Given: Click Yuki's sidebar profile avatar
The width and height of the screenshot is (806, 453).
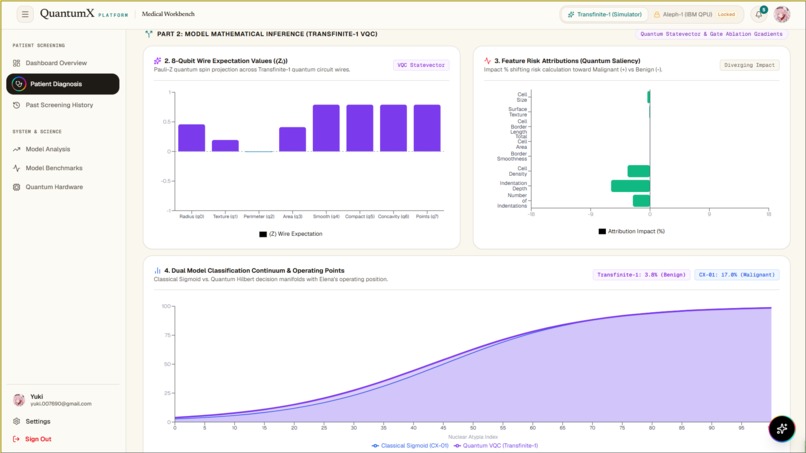Looking at the screenshot, I should (19, 400).
